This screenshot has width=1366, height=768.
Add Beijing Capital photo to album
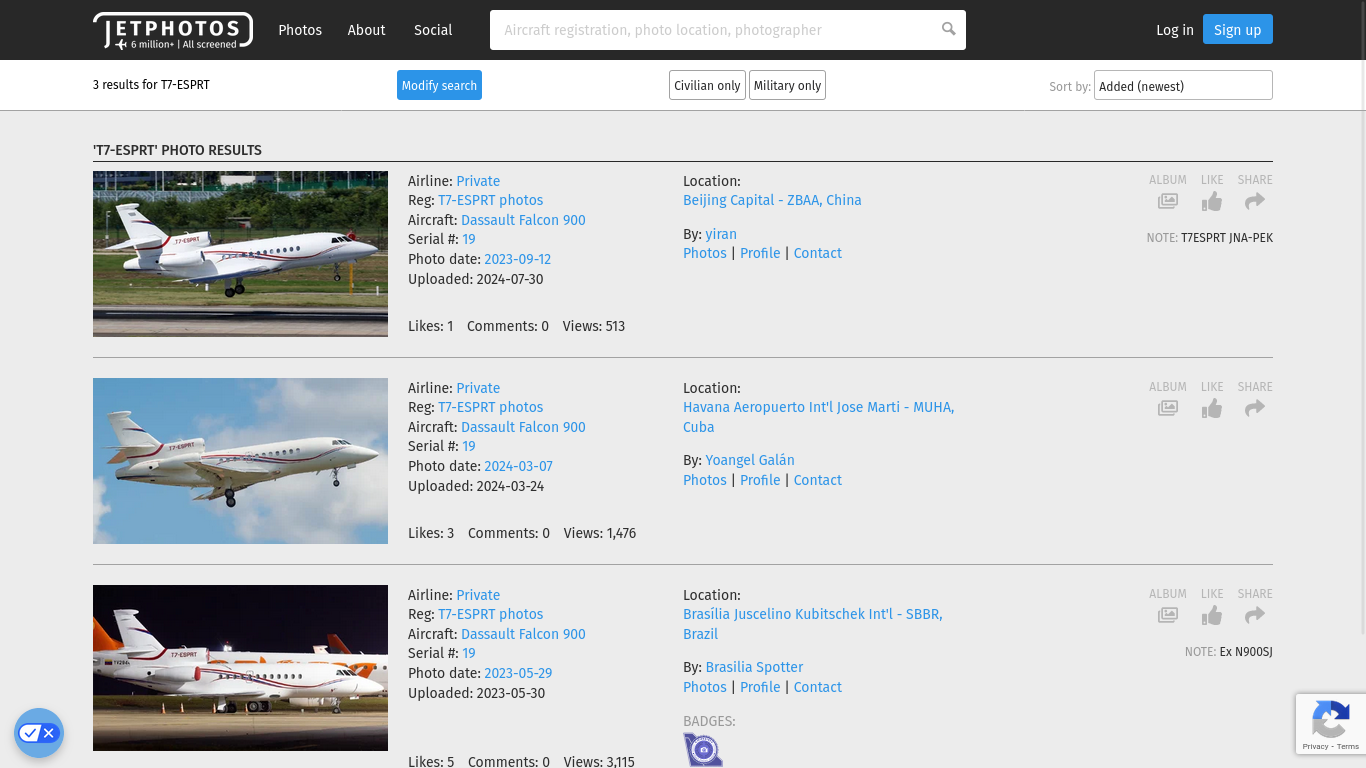tap(1168, 201)
